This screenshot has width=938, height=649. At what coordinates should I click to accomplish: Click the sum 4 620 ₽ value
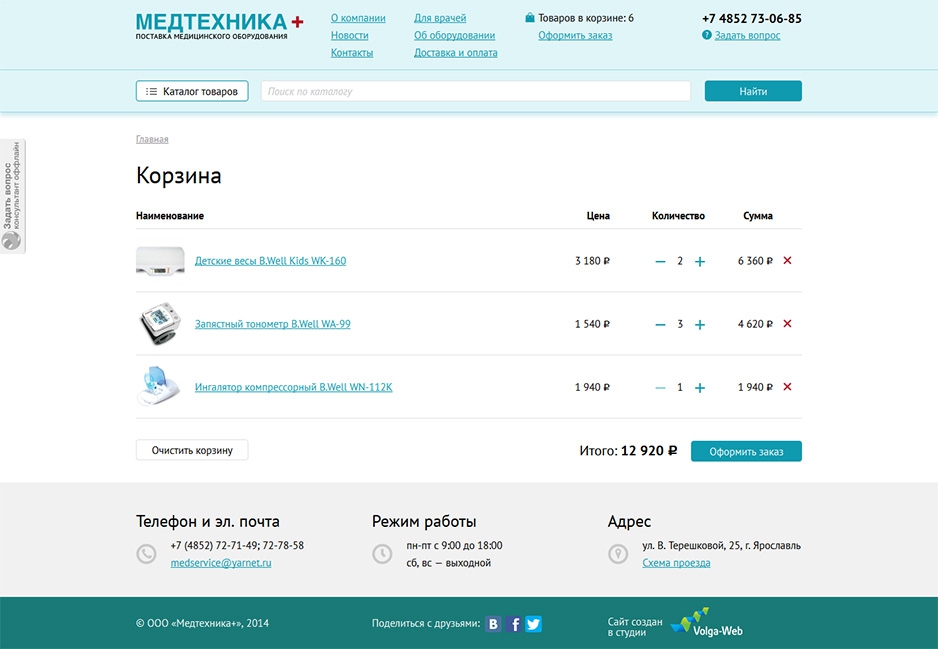click(755, 324)
